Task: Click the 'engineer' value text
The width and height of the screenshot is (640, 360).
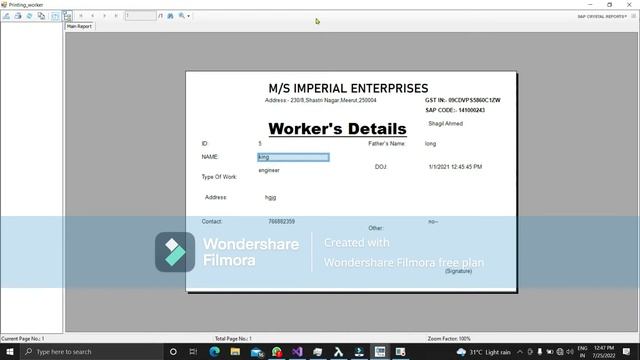Action: coord(269,170)
